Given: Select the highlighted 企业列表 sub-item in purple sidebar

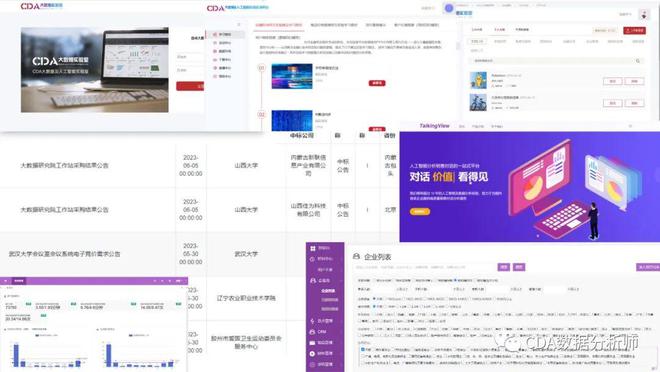Looking at the screenshot, I should click(328, 291).
